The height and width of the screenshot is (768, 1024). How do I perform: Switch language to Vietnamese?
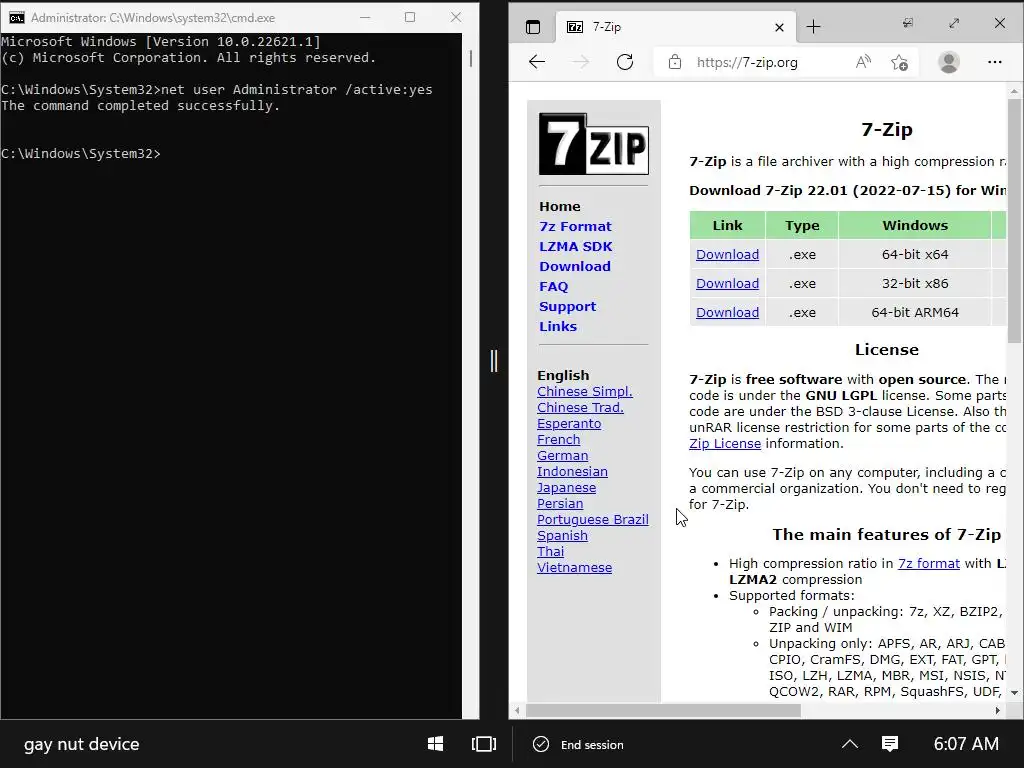tap(574, 568)
